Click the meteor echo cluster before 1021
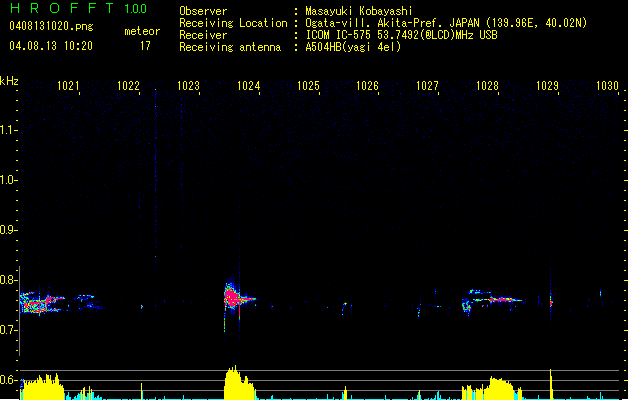 pyautogui.click(x=42, y=303)
